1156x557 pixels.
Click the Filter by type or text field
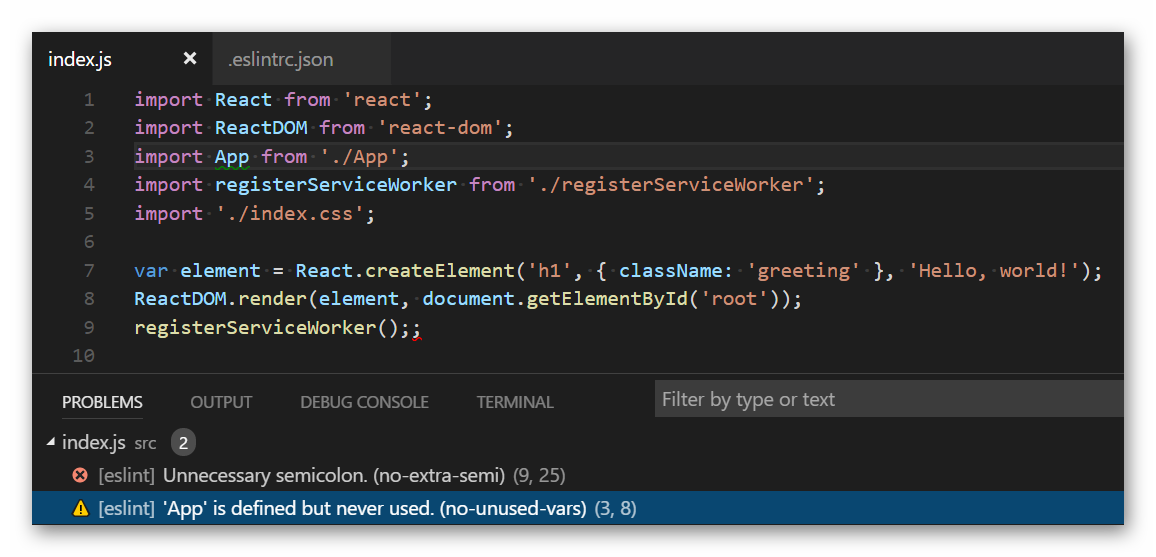889,399
